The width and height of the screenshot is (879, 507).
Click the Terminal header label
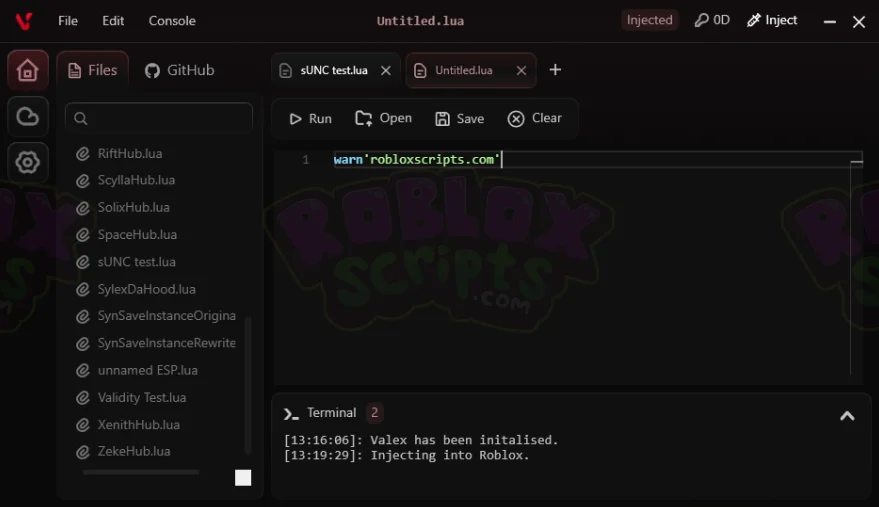click(331, 413)
